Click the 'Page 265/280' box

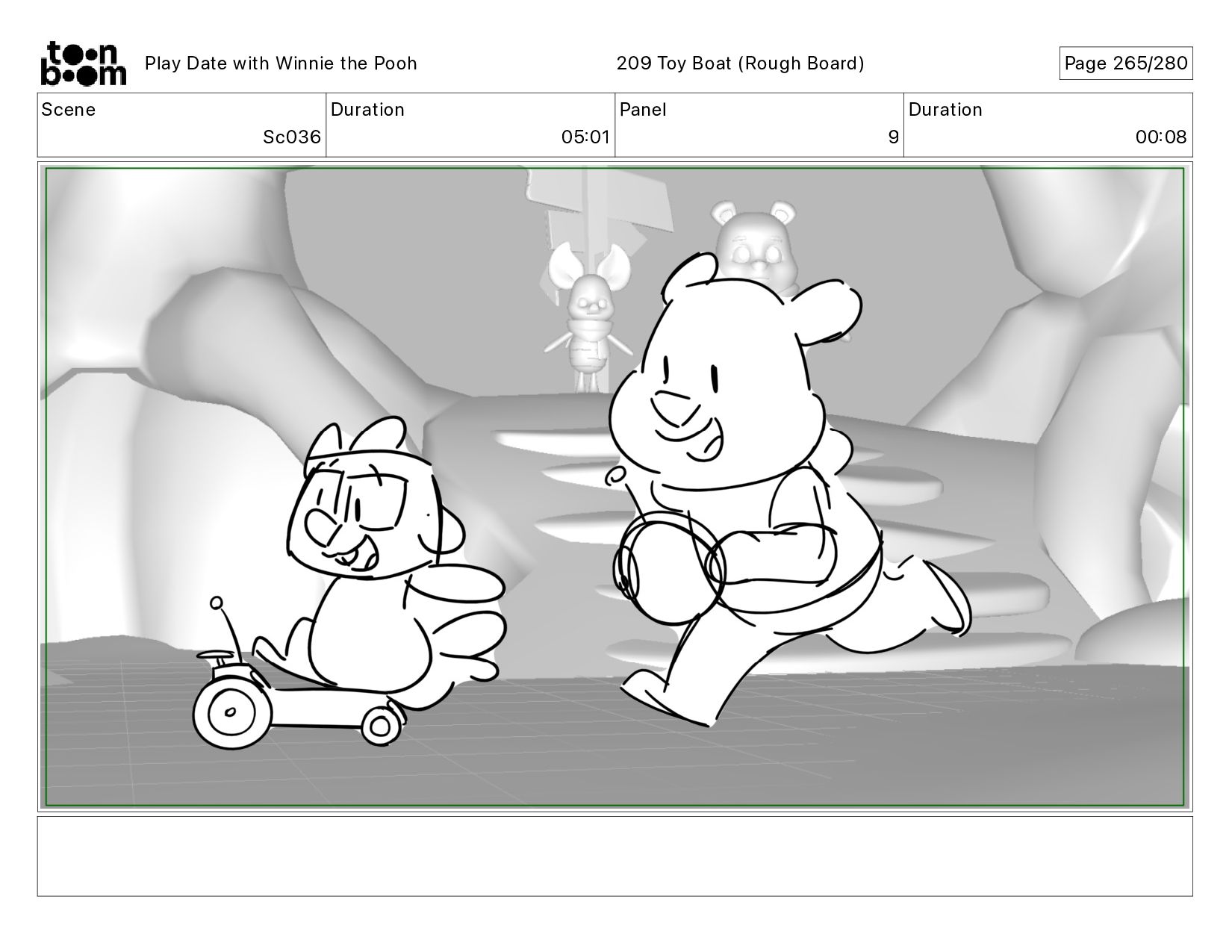click(1126, 63)
